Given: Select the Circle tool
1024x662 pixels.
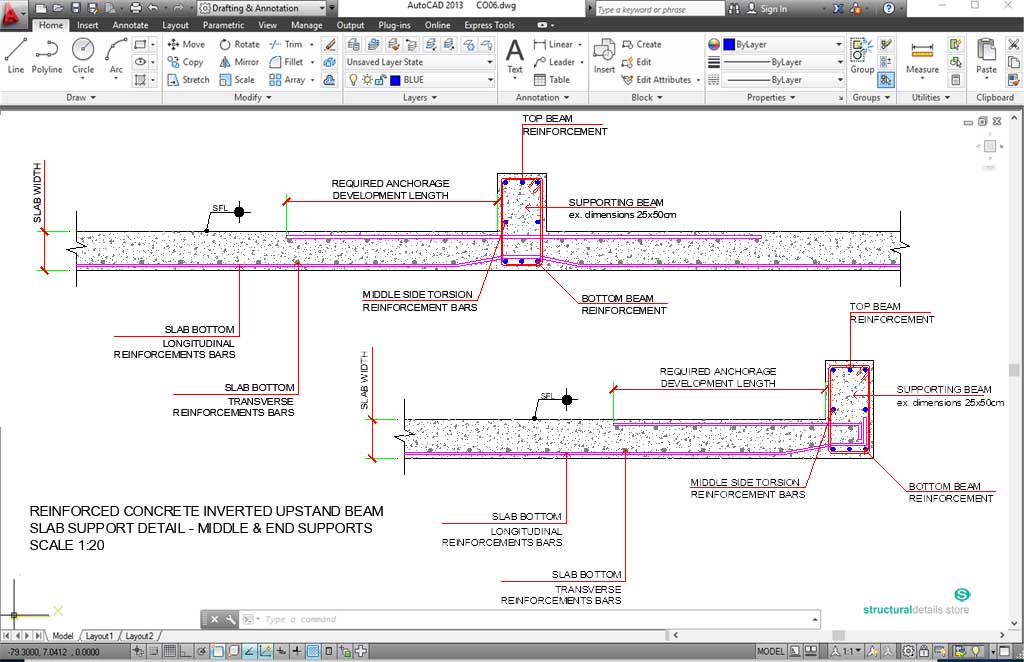Looking at the screenshot, I should pos(83,55).
